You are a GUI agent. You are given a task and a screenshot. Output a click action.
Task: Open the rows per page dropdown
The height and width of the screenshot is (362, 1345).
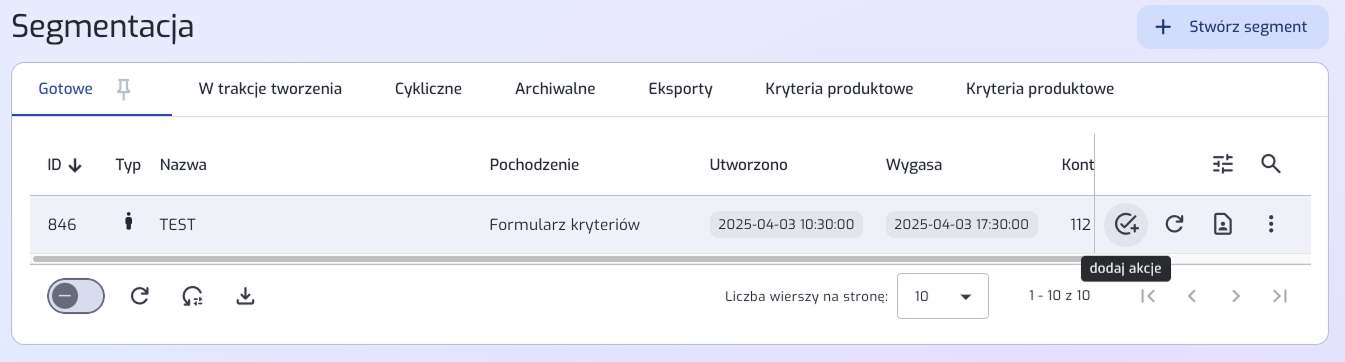943,296
